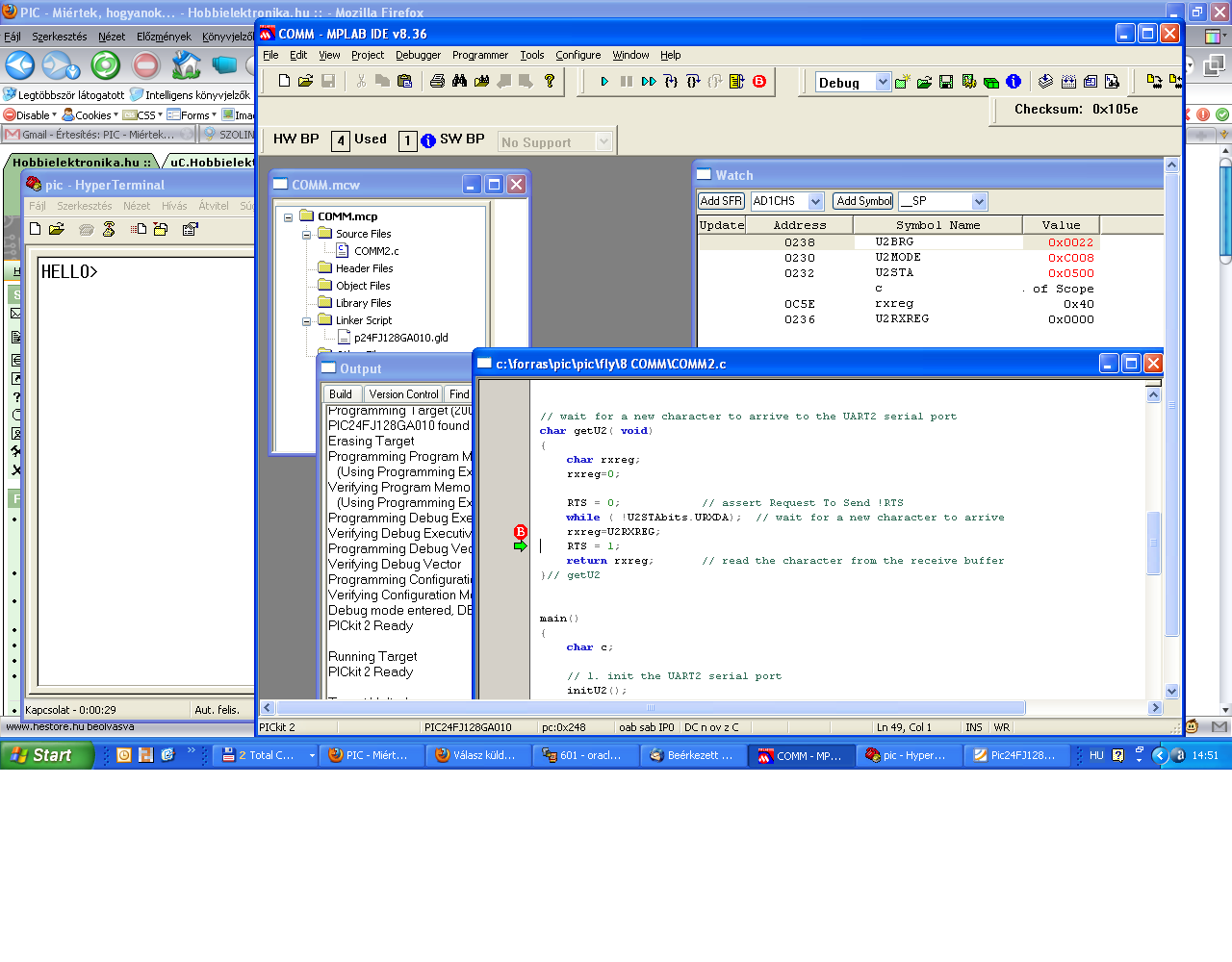Click Firefox Back arrow button
Screen dimensions: 1232x962
pos(20,65)
